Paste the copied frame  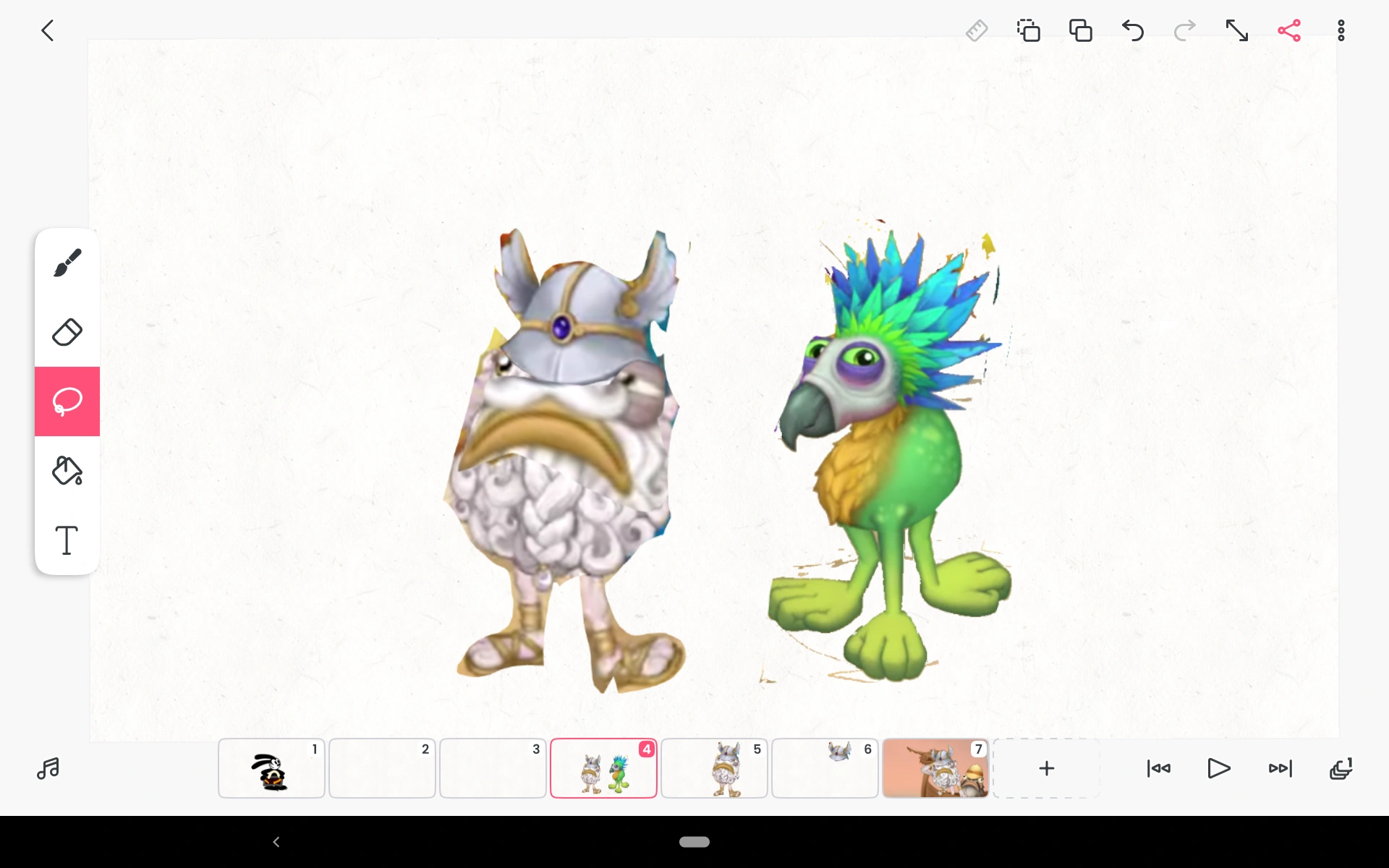[1081, 30]
